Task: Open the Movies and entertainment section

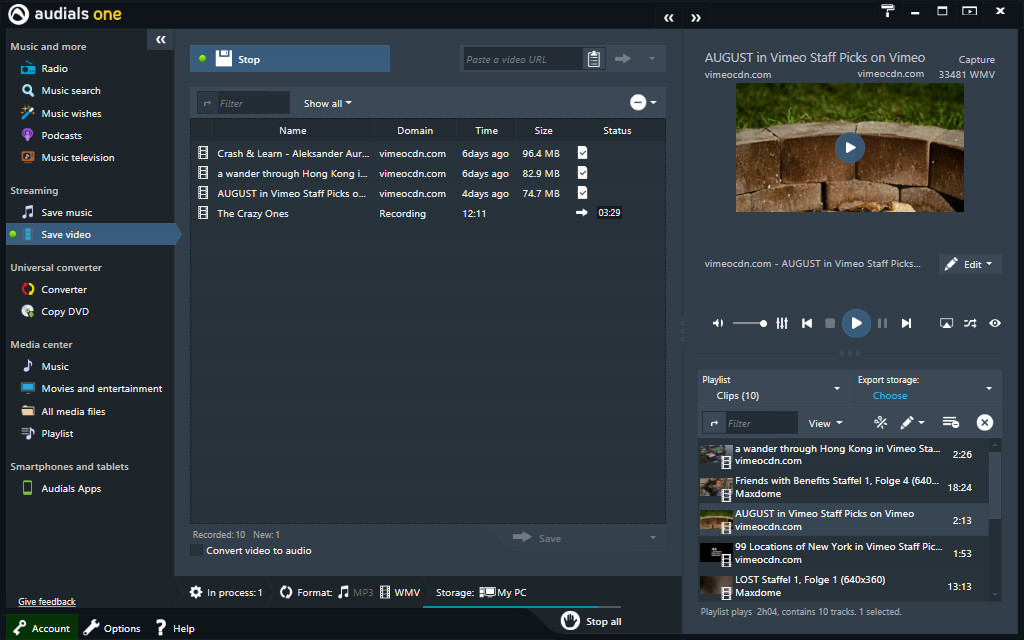Action: [100, 388]
